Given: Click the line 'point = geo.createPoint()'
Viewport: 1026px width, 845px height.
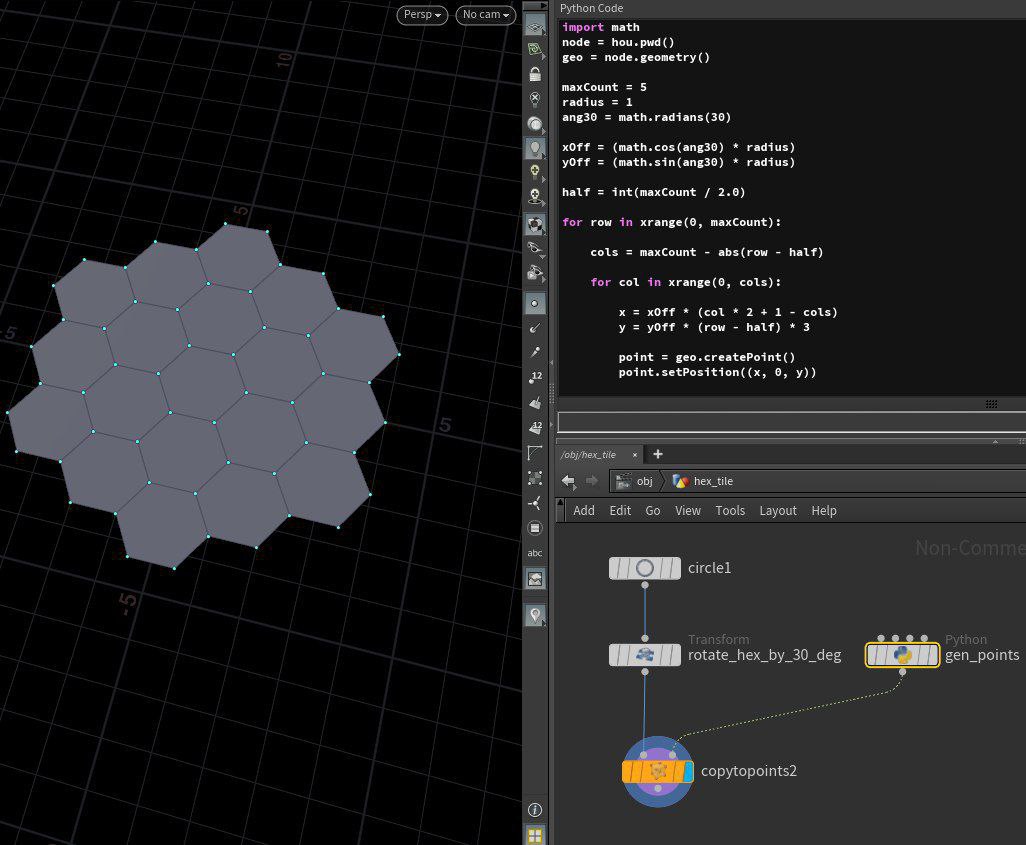Looking at the screenshot, I should tap(706, 357).
